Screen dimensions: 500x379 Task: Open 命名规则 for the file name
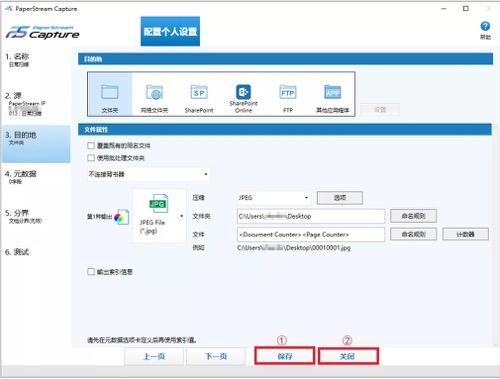[x=413, y=234]
